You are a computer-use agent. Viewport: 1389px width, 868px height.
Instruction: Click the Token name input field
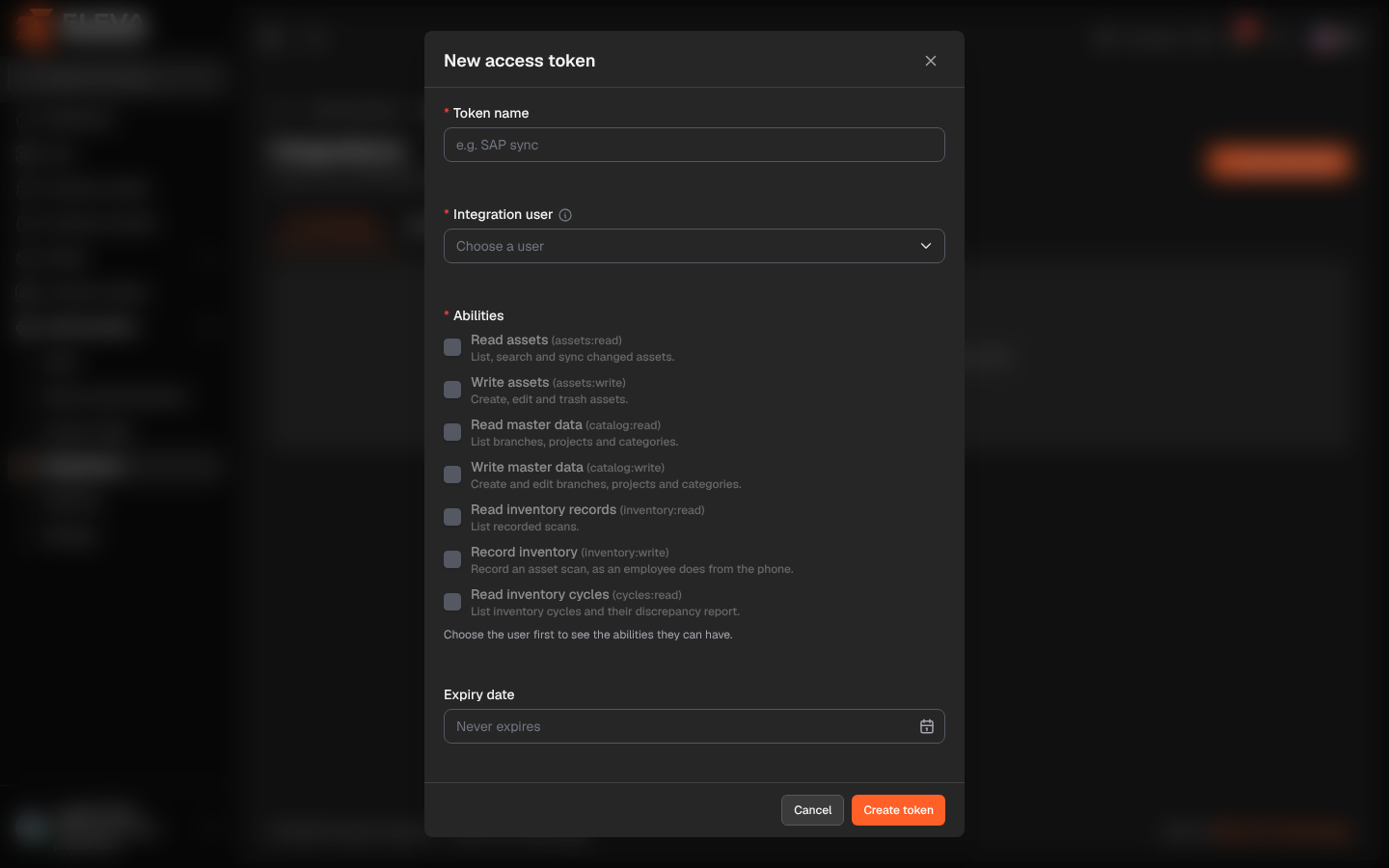694,145
